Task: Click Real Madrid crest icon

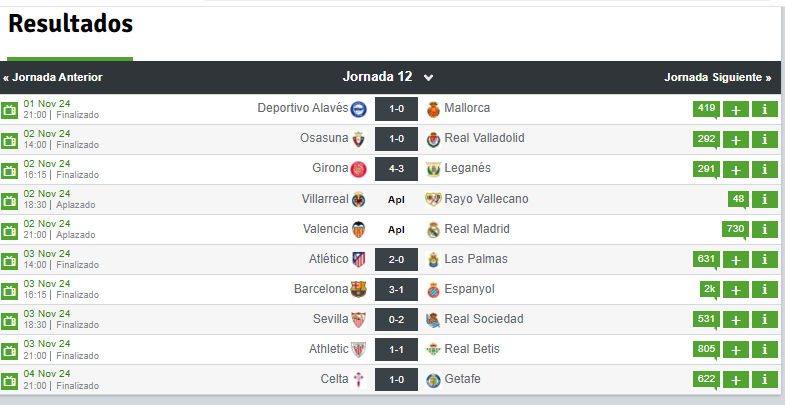Action: pos(433,229)
